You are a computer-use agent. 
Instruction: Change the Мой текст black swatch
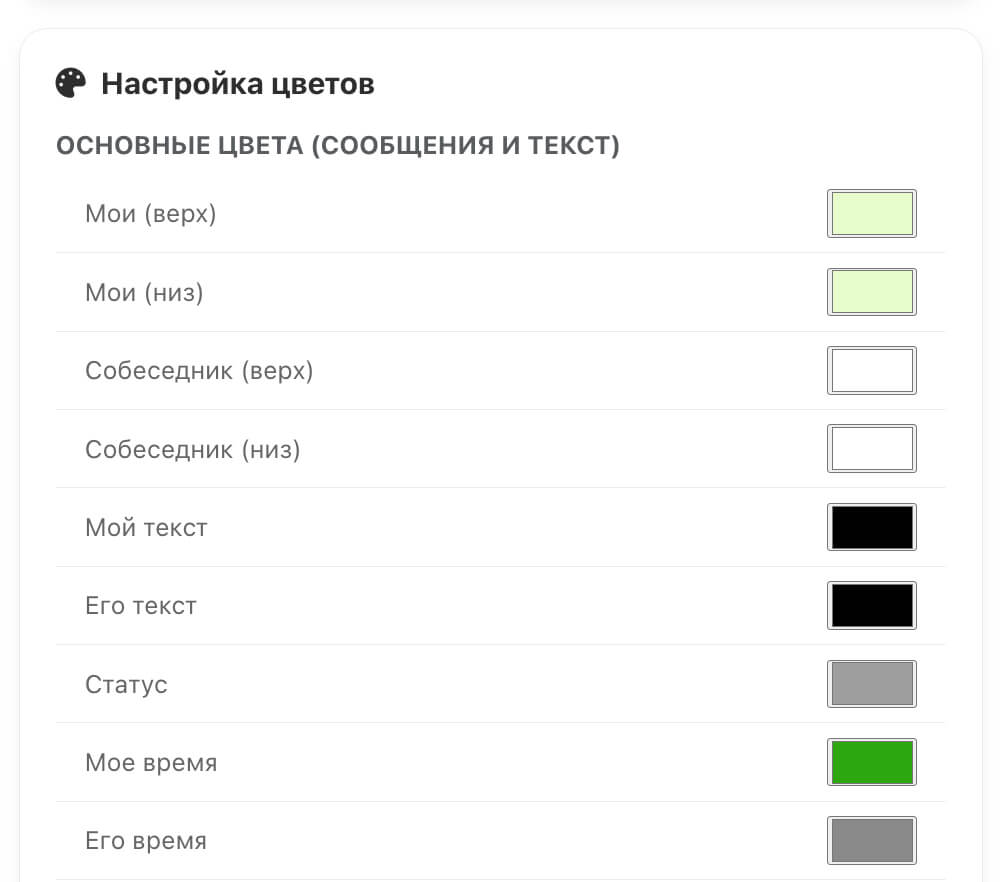click(x=871, y=527)
